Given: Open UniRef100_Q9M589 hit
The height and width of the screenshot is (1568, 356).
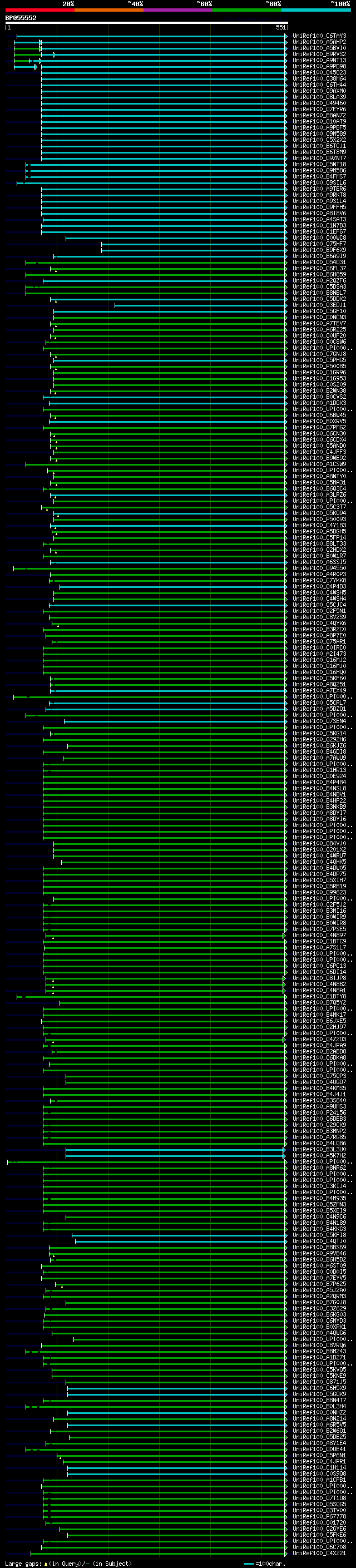Looking at the screenshot, I should [x=319, y=134].
